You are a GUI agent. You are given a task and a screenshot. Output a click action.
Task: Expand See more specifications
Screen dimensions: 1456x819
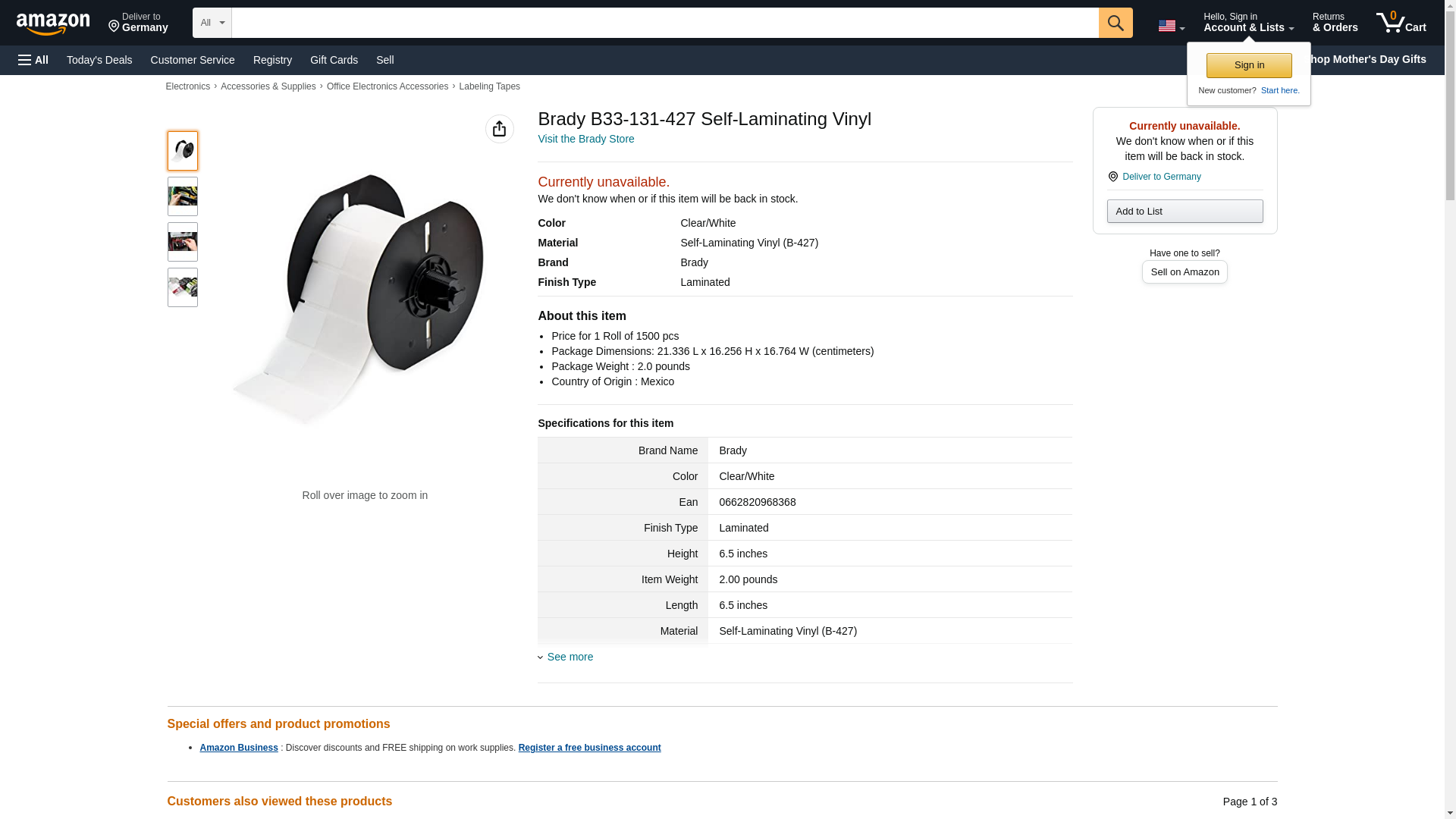pyautogui.click(x=570, y=657)
